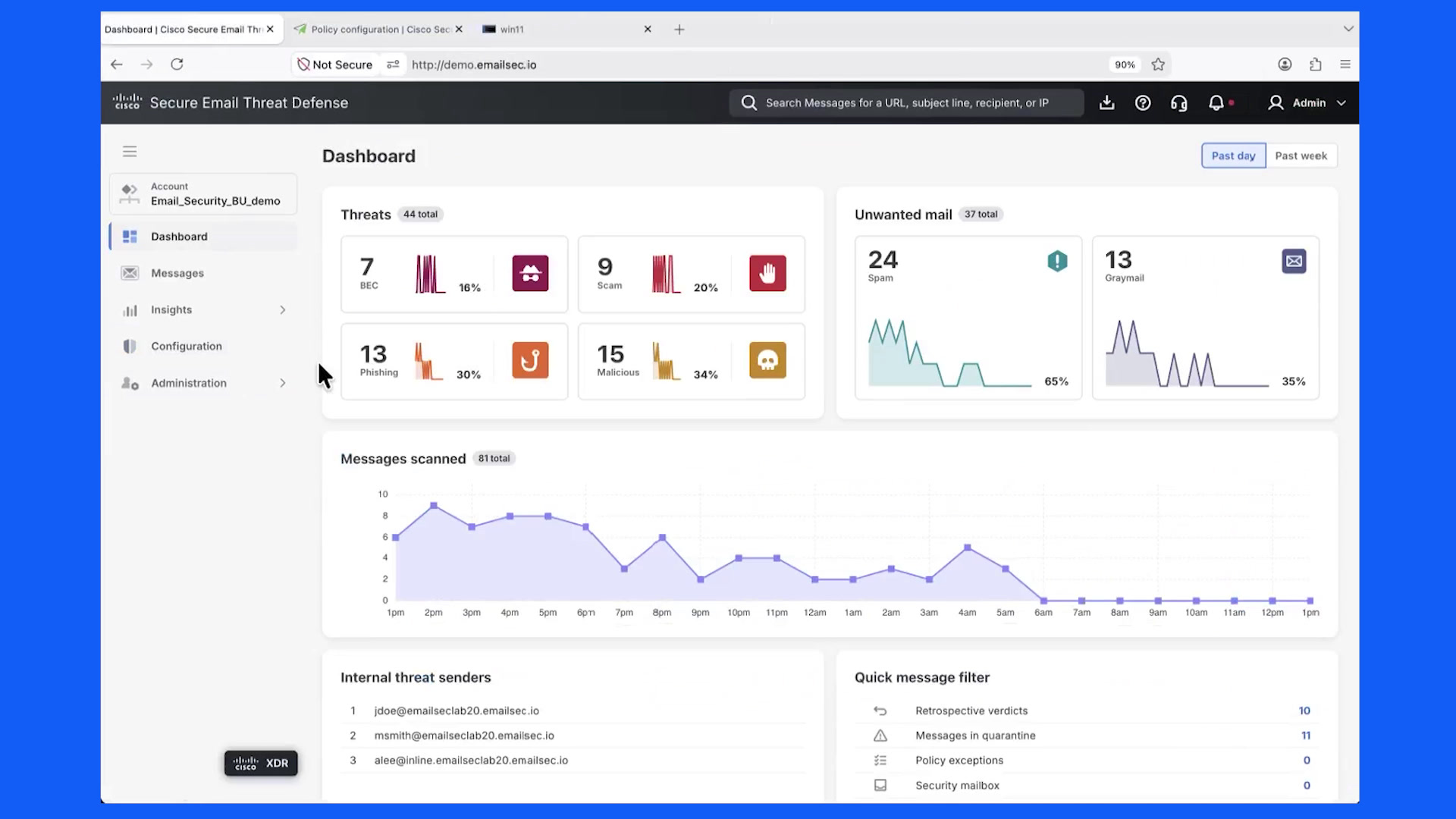Select the Past week range
1456x819 pixels.
coord(1301,155)
